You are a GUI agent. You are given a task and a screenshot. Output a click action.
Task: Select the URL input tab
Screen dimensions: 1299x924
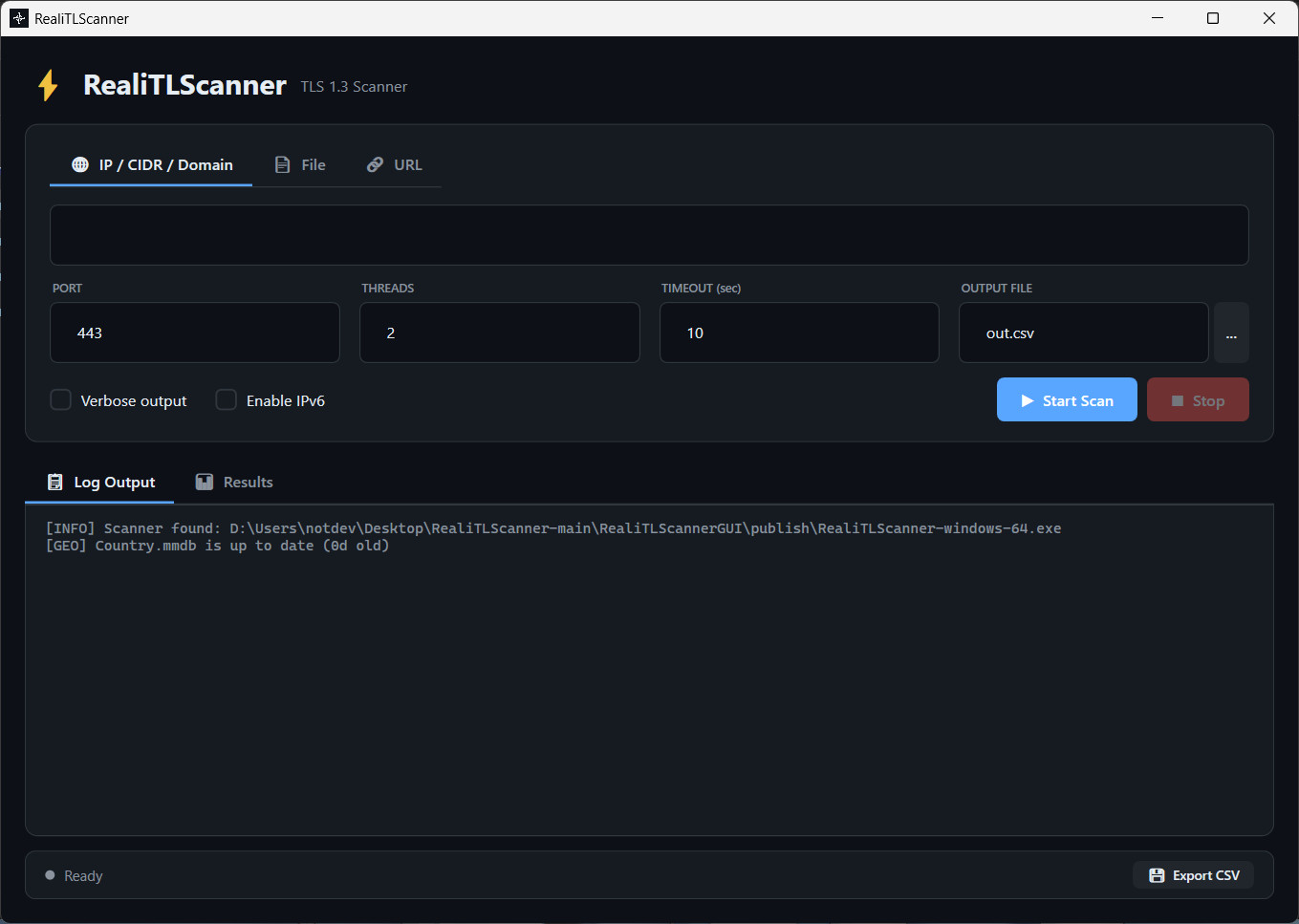(394, 165)
